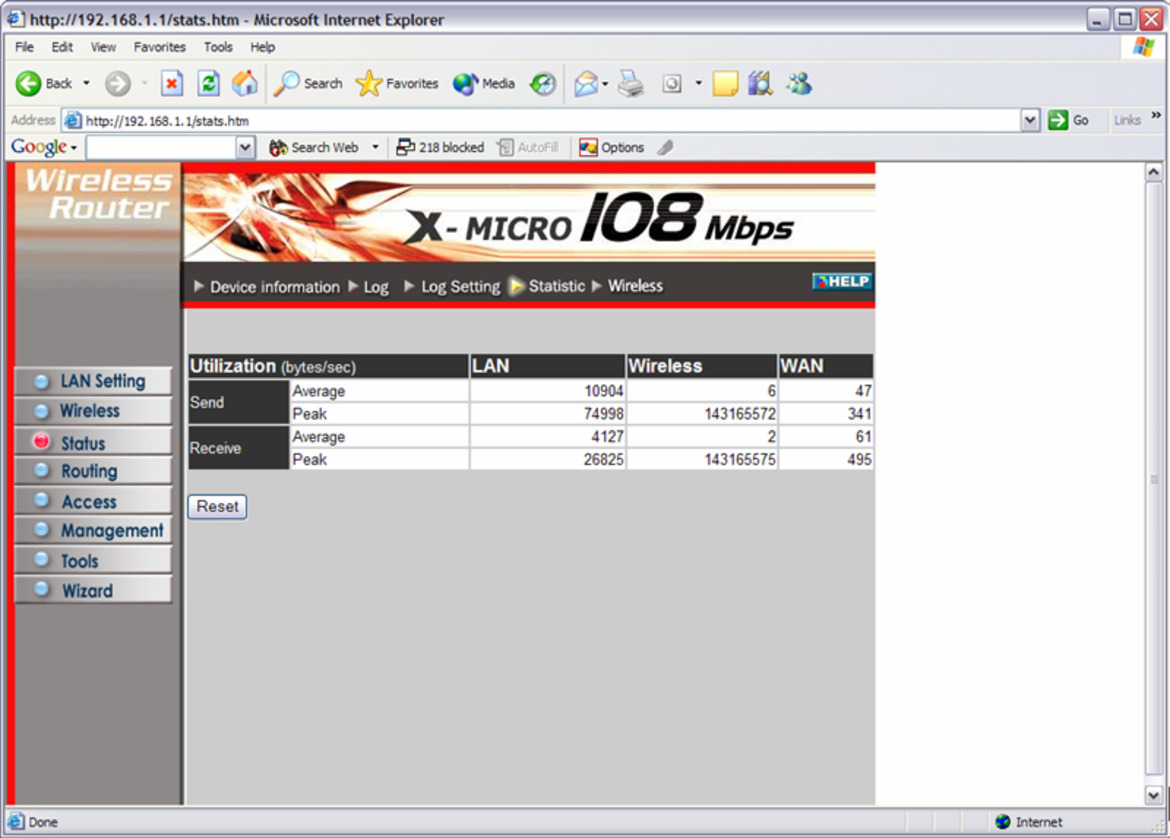The image size is (1170, 838).
Task: Open Status in the sidebar
Action: (93, 443)
